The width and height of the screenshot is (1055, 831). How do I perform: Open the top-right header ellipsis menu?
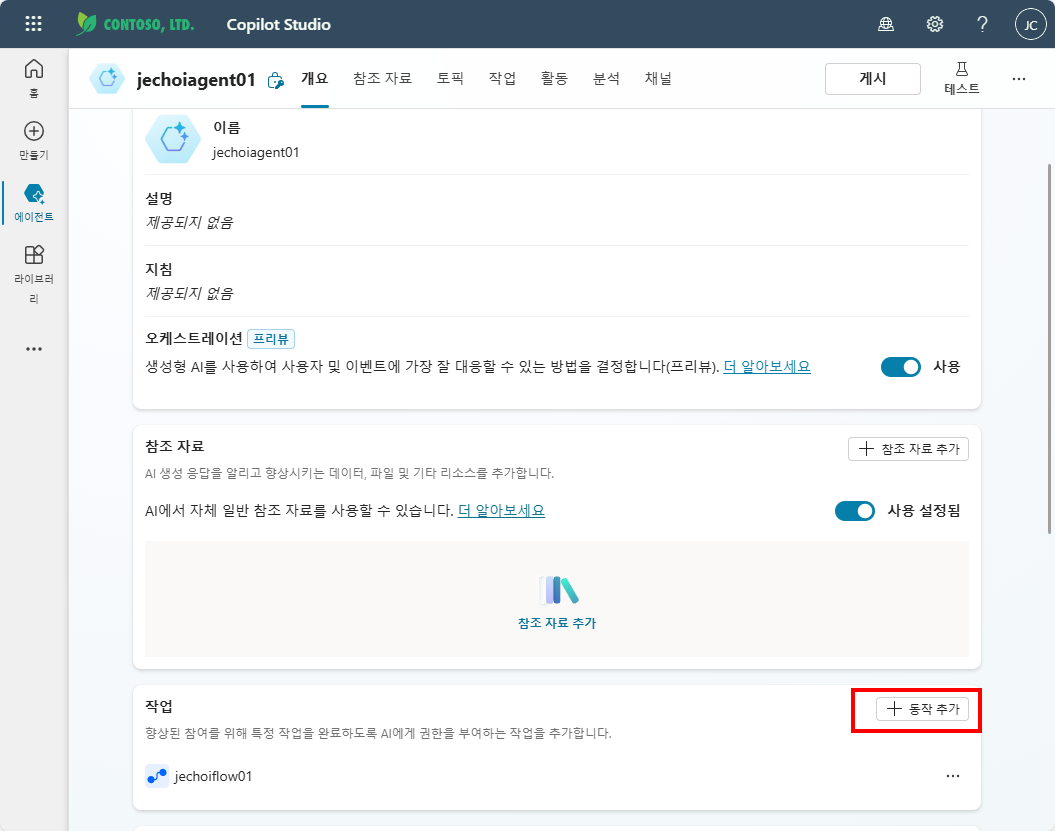click(1019, 79)
